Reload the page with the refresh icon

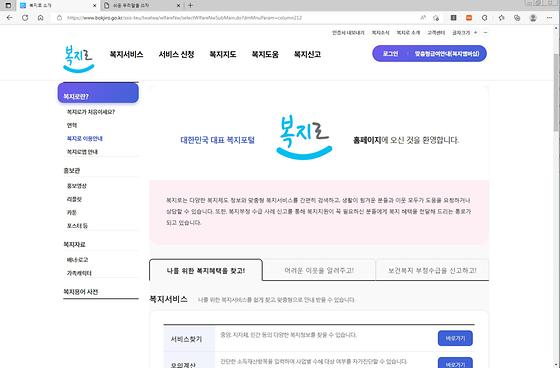25,18
